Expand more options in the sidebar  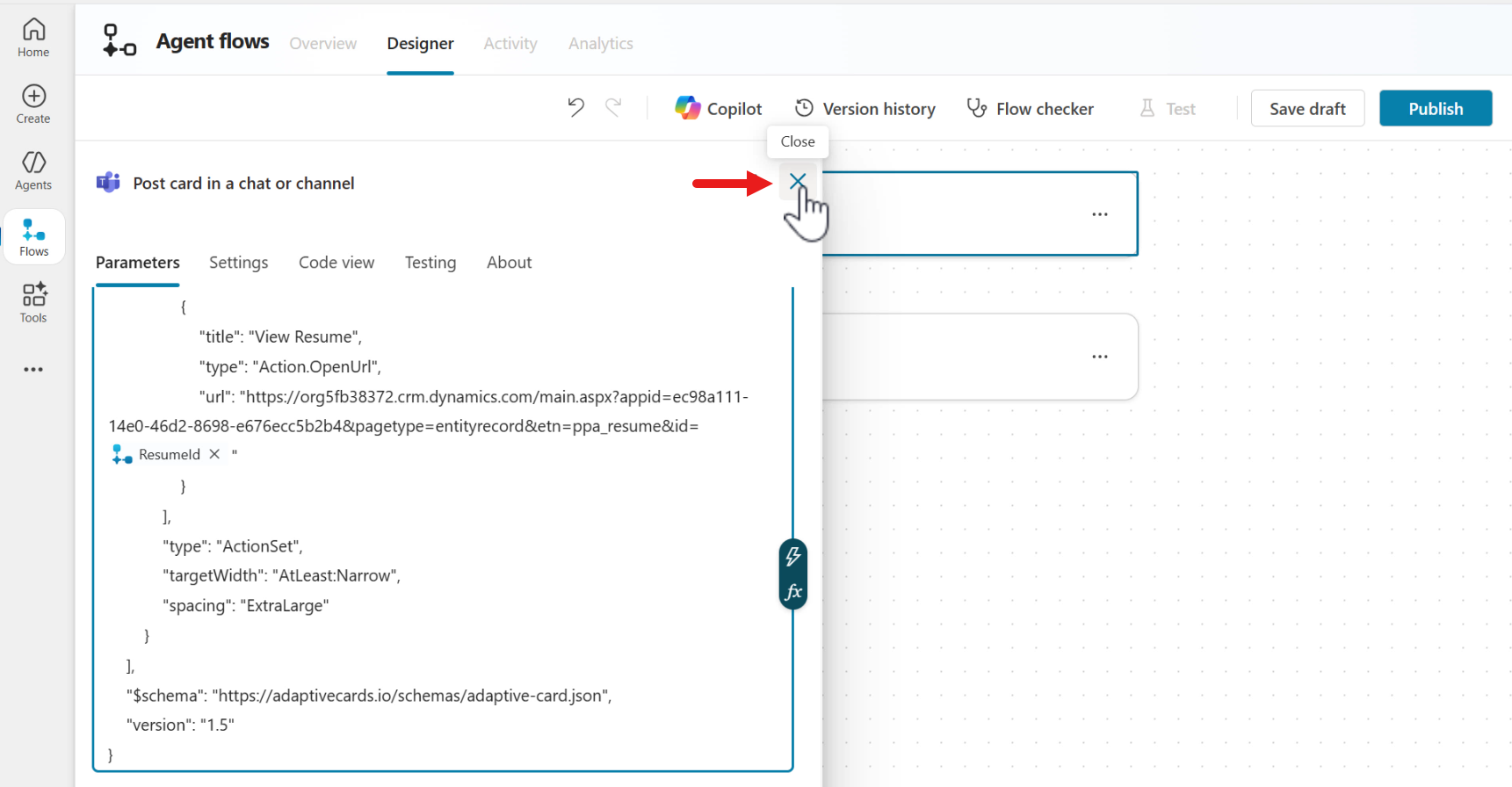click(x=33, y=370)
